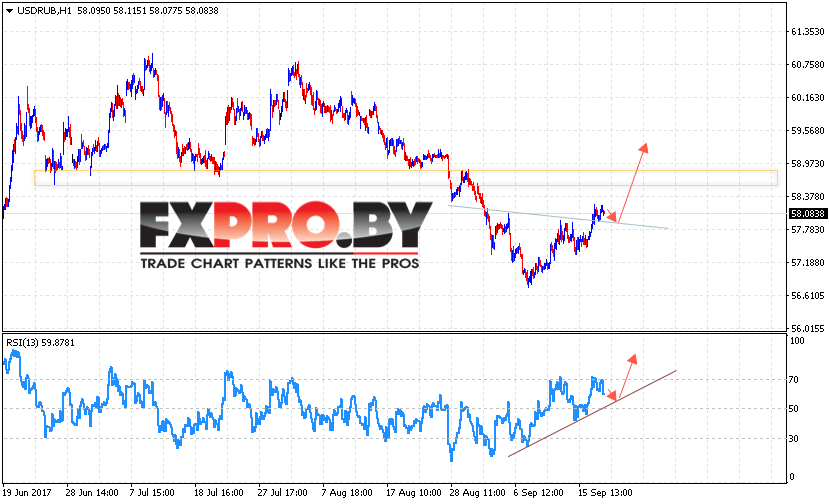829x504 pixels.
Task: Select price scale value 57.7830
Action: point(807,230)
